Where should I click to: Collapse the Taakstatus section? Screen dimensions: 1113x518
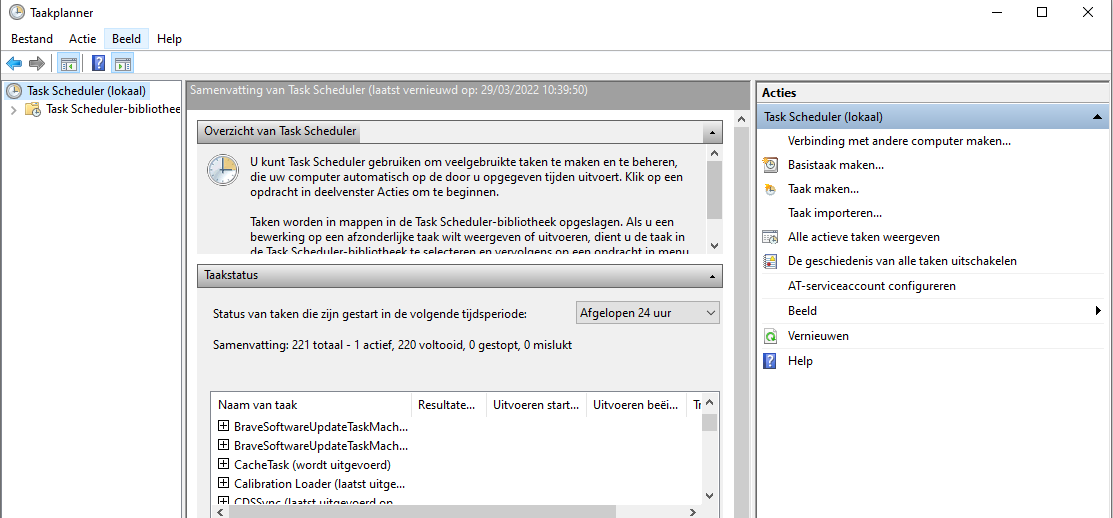(x=711, y=276)
